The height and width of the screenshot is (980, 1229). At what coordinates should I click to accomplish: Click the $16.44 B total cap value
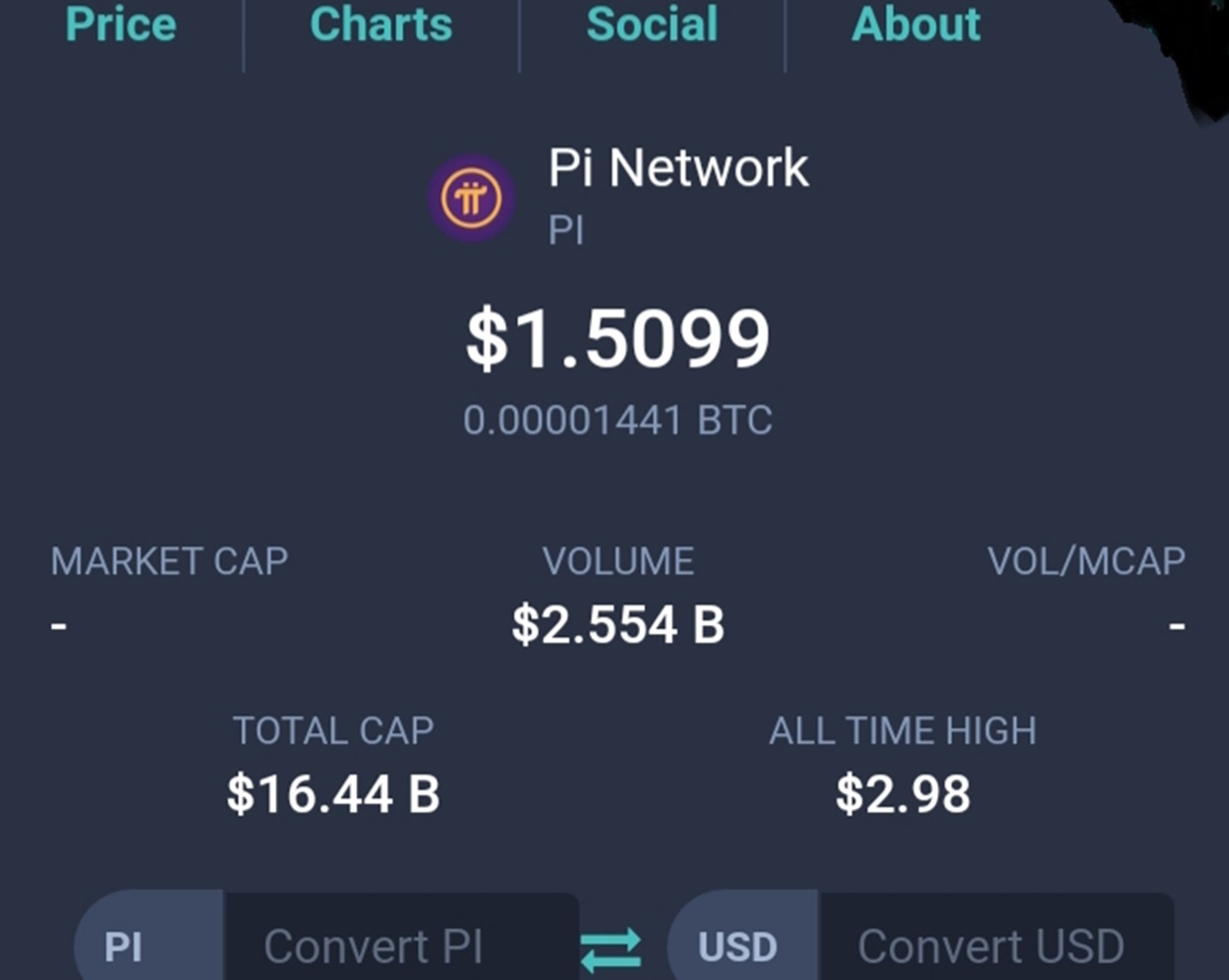pos(333,794)
